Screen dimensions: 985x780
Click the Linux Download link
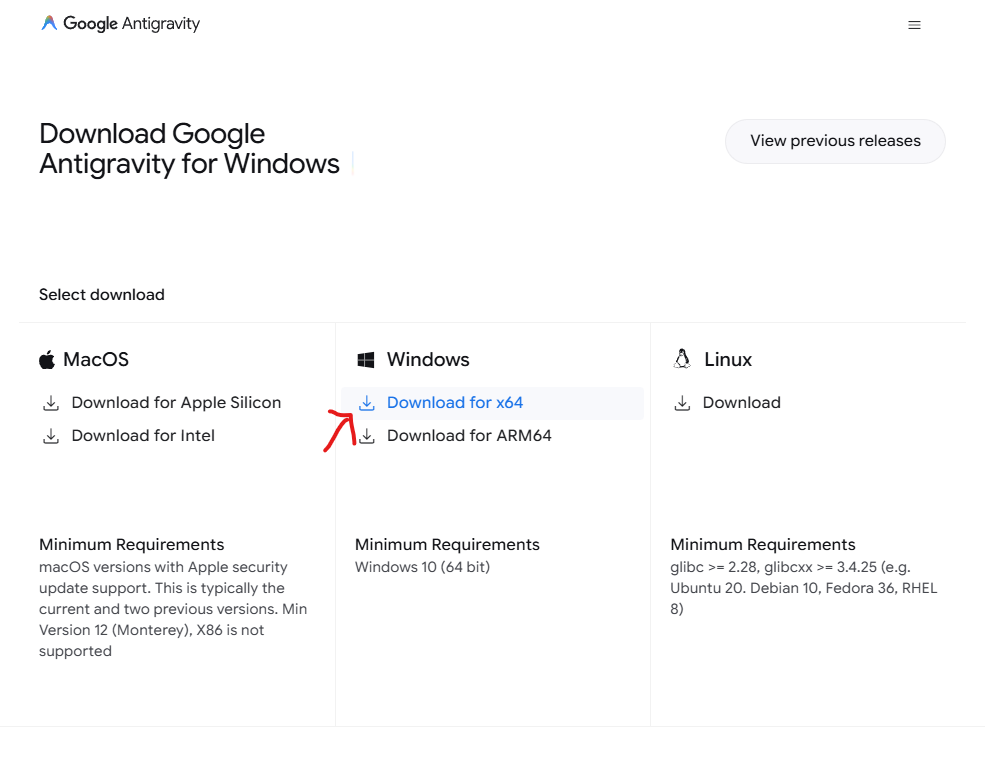pyautogui.click(x=741, y=403)
